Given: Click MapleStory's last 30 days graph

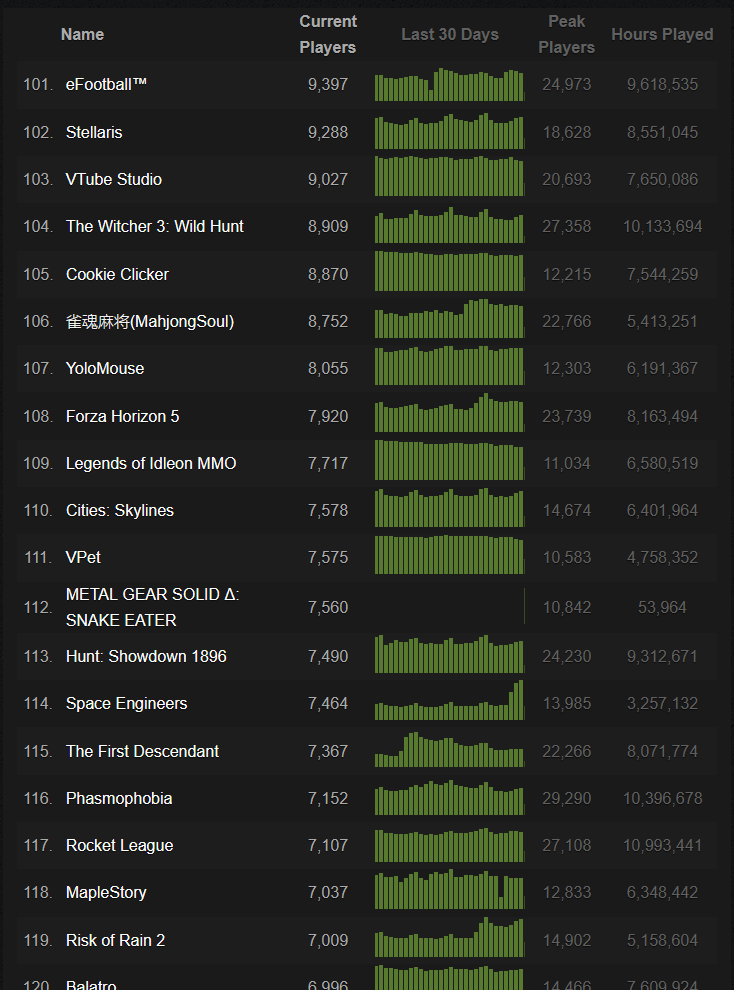Looking at the screenshot, I should coord(449,889).
